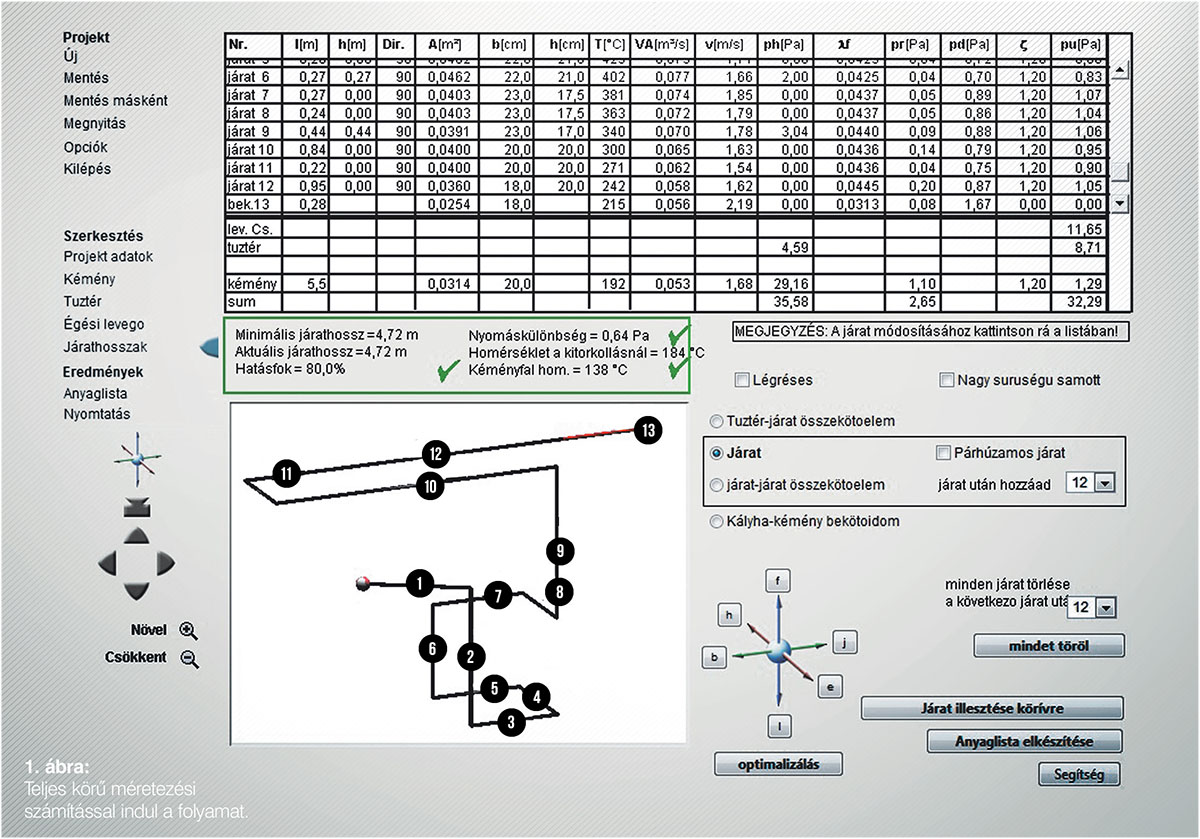This screenshot has height=839, width=1200.
Task: Click the 'e' direction button on axis widget
Action: [x=831, y=686]
